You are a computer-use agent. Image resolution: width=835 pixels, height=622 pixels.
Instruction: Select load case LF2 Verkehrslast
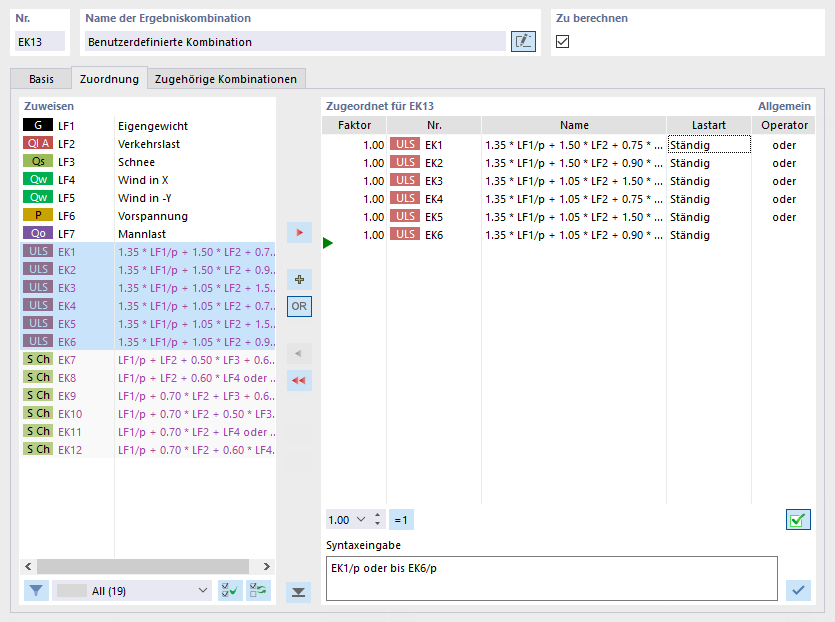point(148,144)
